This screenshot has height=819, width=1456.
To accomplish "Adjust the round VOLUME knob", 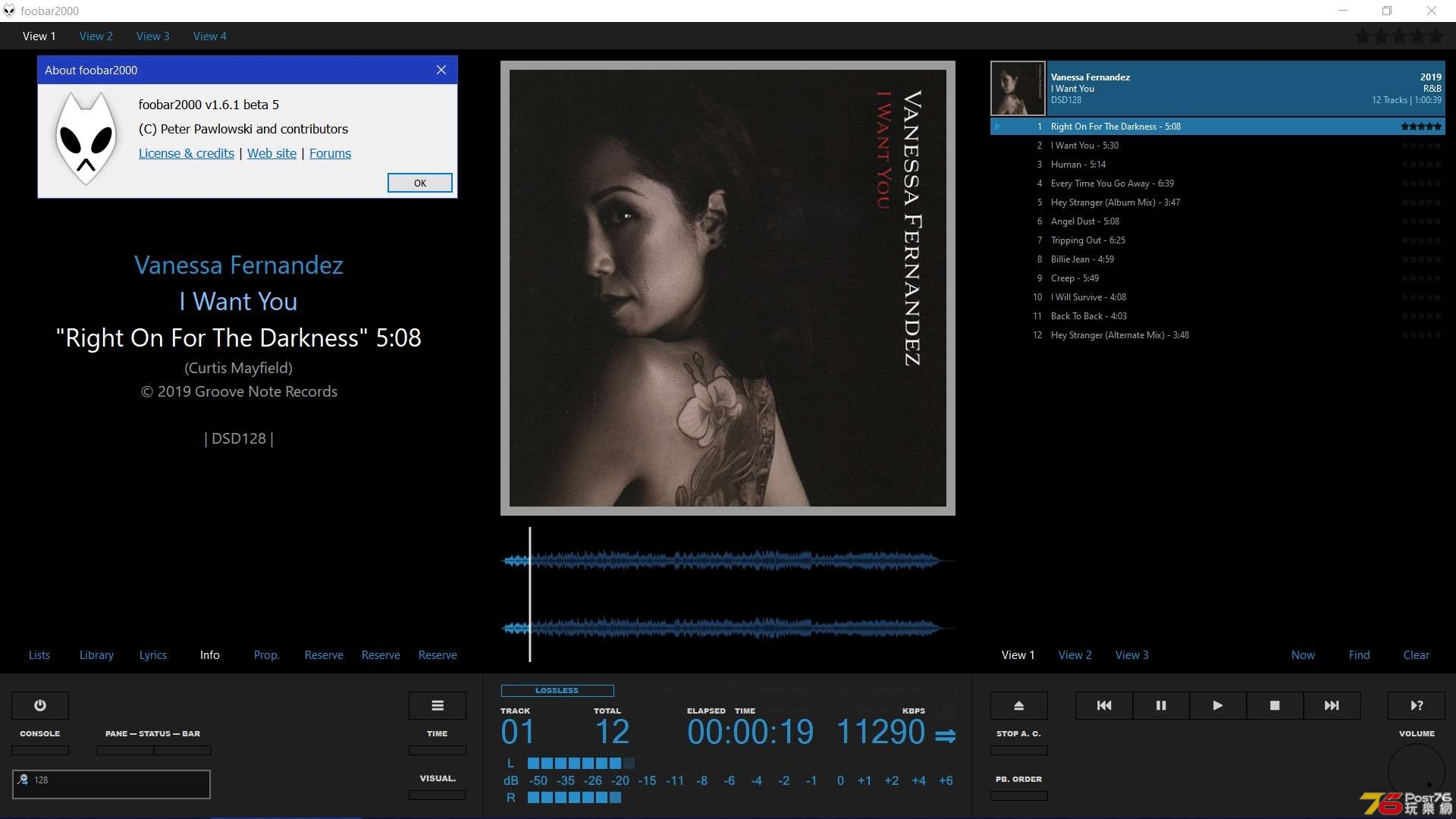I will coord(1417,772).
